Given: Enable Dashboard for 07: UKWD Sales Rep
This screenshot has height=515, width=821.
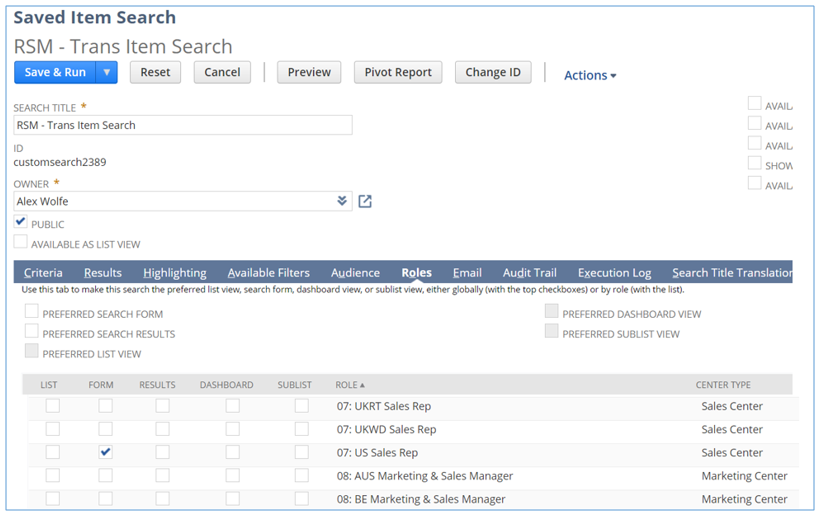Looking at the screenshot, I should (232, 429).
